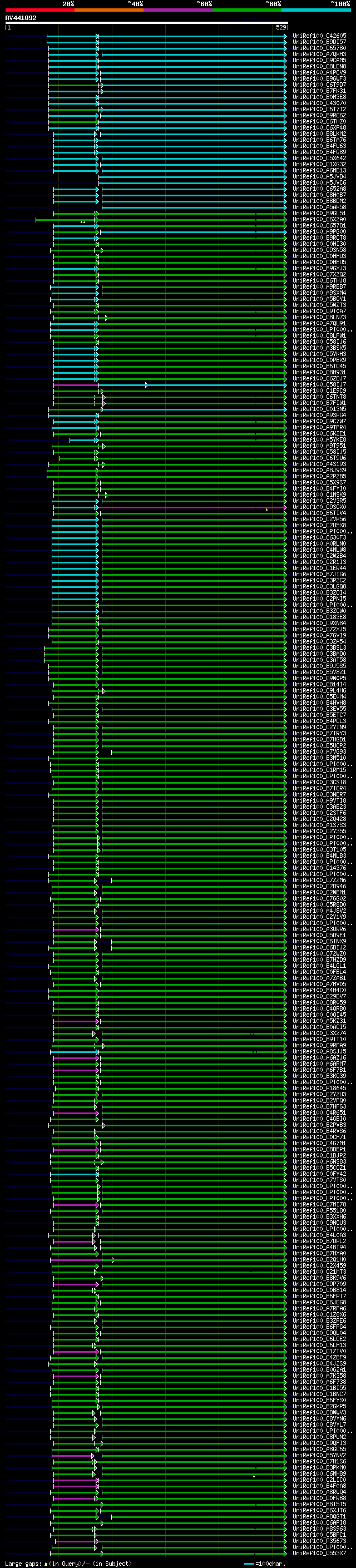Image resolution: width=356 pixels, height=1568 pixels.
Task: Select hit label UniRef100_Q183E8
Action: pyautogui.click(x=319, y=617)
